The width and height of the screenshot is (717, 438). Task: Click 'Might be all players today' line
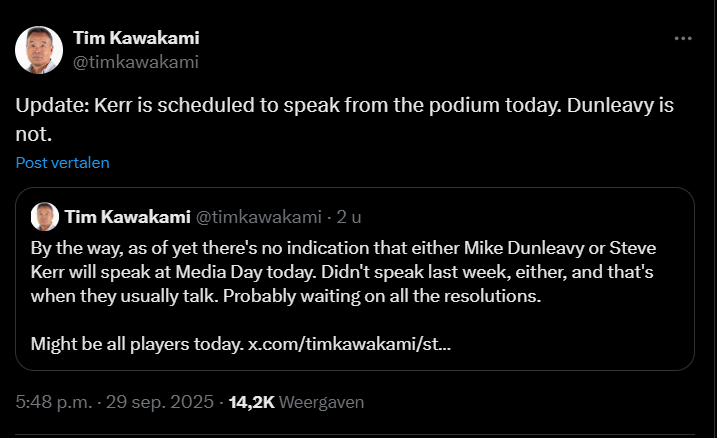[x=136, y=344]
